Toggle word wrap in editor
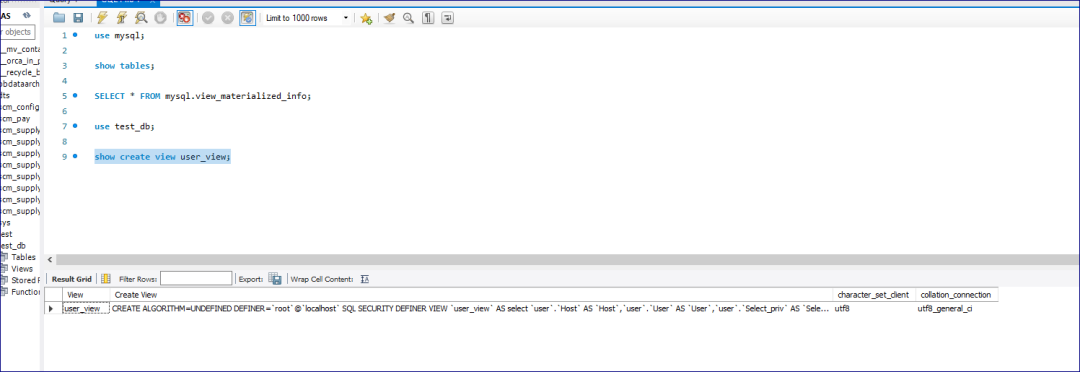This screenshot has width=1080, height=372. point(448,18)
